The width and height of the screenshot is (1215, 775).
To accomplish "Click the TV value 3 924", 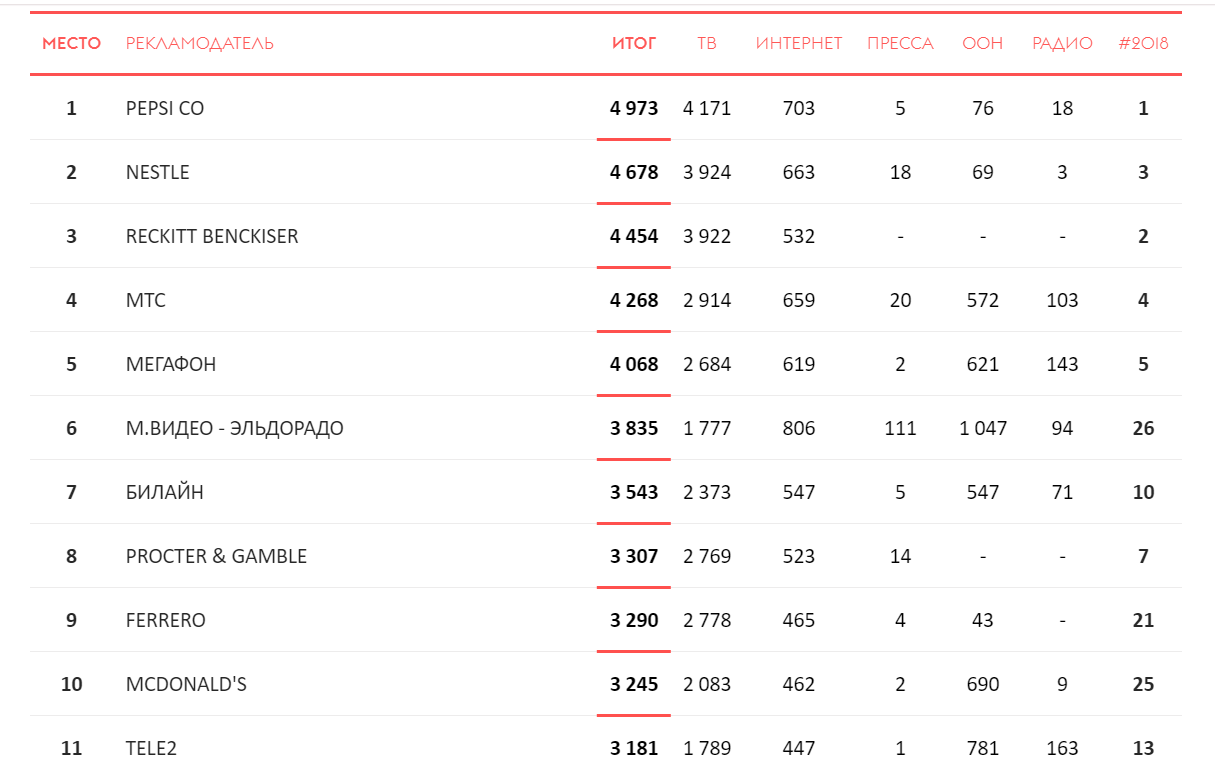I will click(707, 172).
